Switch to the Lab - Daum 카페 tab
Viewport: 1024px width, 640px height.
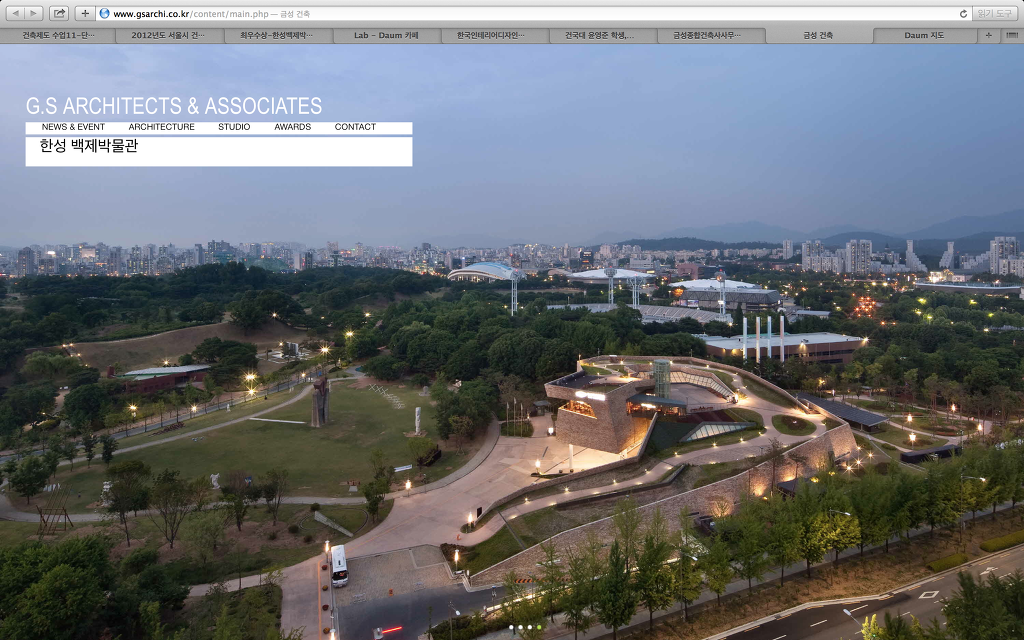coord(386,35)
